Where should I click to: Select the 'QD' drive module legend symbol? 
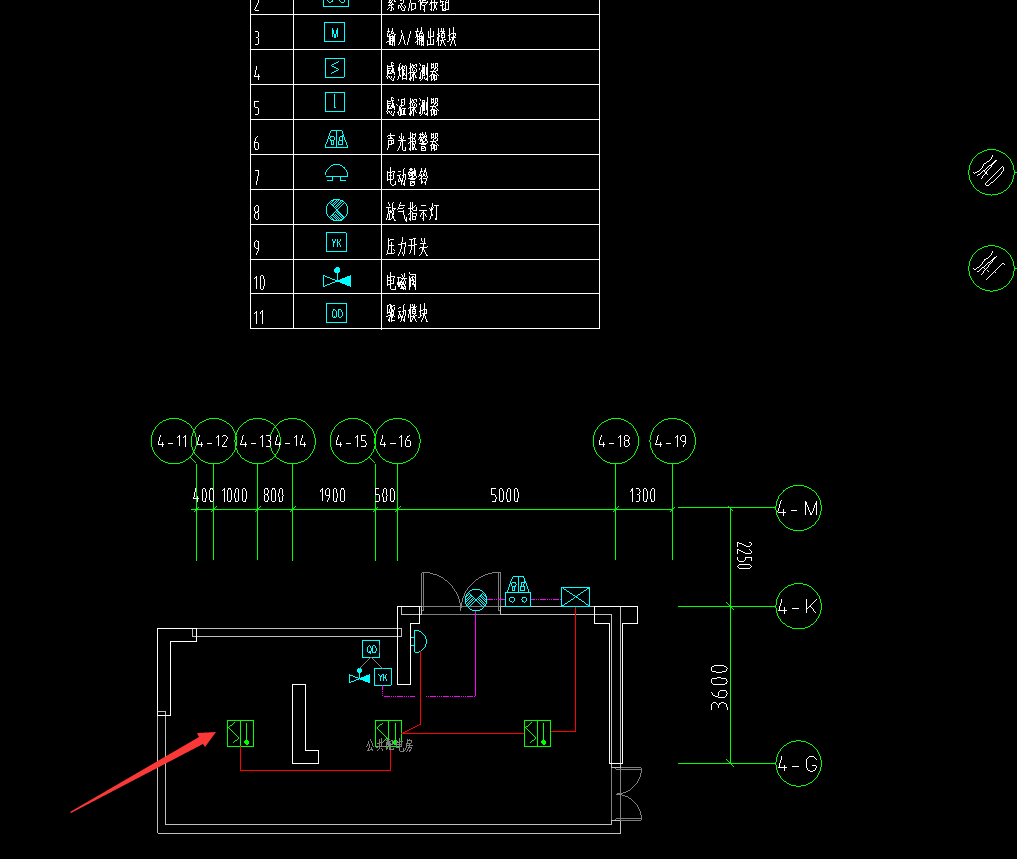pyautogui.click(x=337, y=313)
